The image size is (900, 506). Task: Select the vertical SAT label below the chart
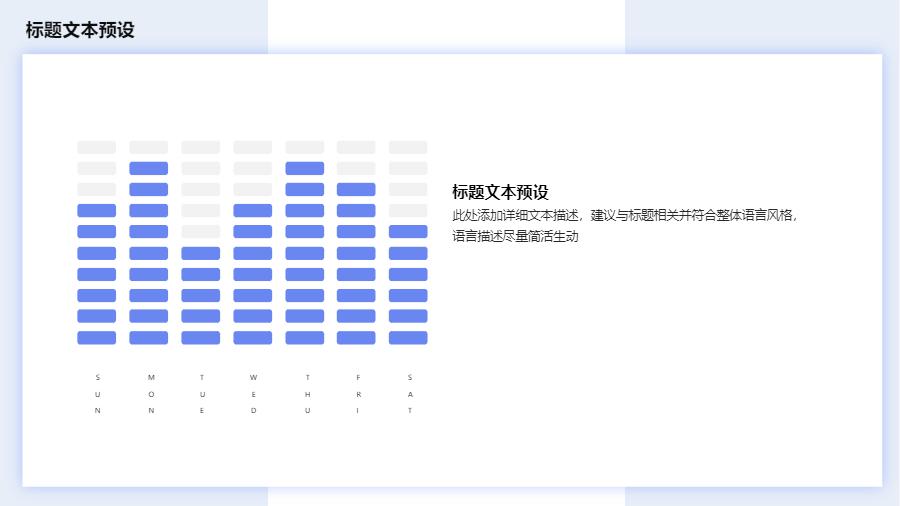409,394
